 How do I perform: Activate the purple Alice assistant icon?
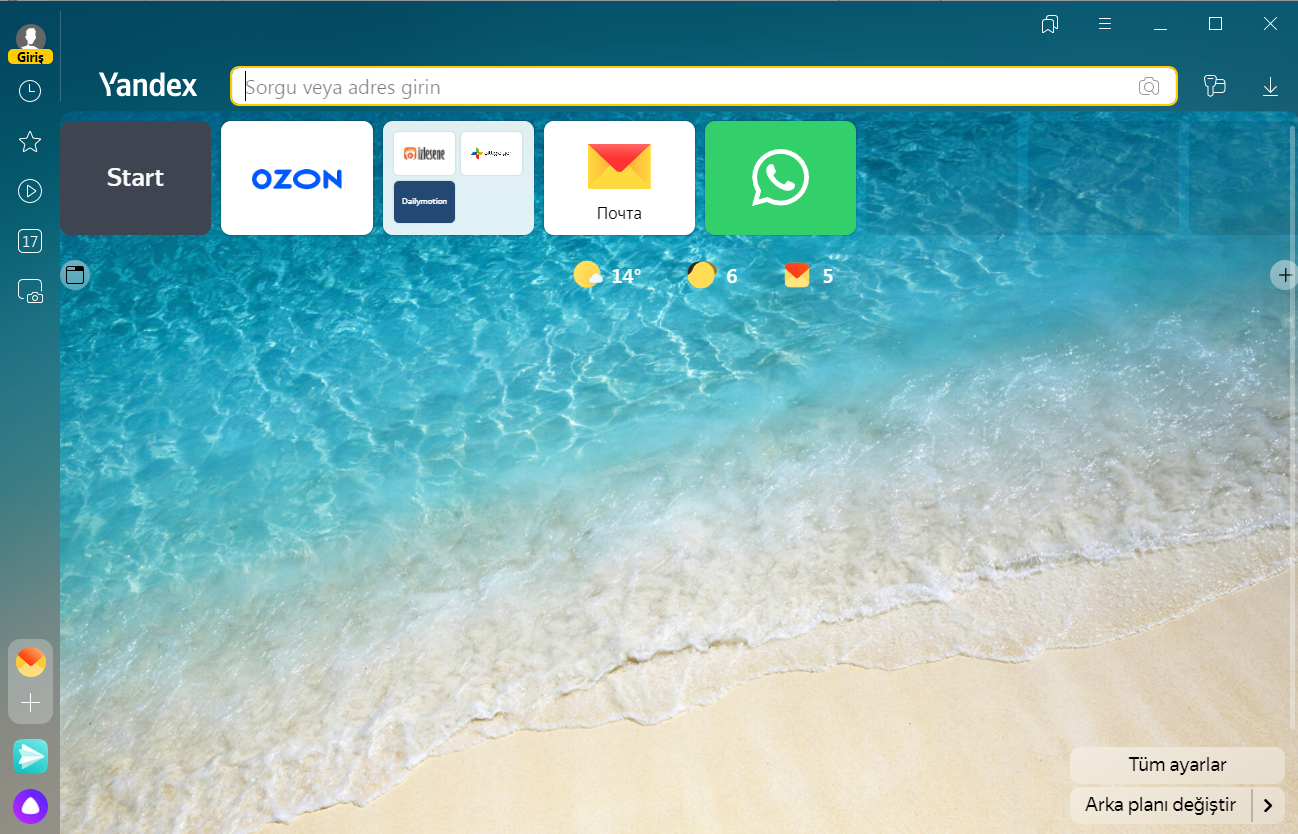pyautogui.click(x=31, y=806)
